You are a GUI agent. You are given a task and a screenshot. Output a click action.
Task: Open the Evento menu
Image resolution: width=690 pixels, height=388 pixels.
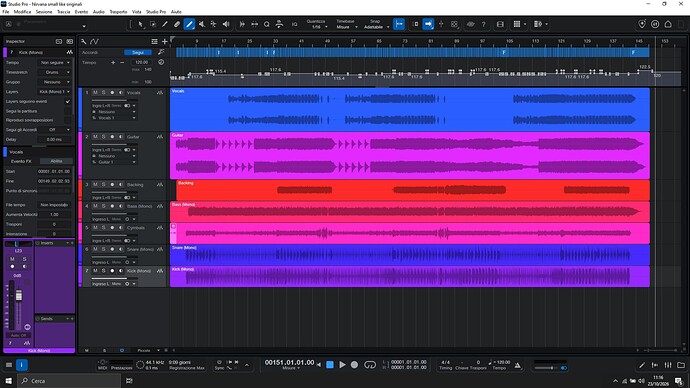(x=81, y=12)
